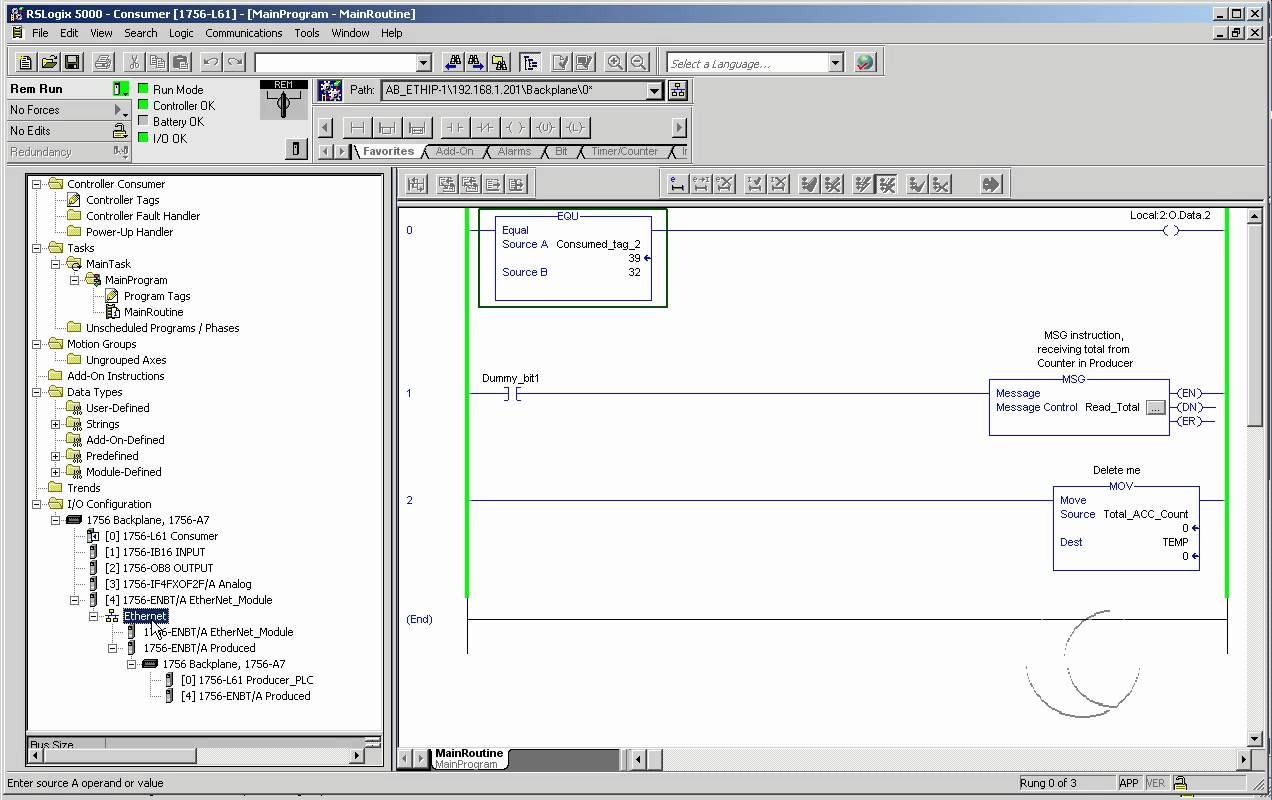Cut selection with the scissors icon
Image resolution: width=1272 pixels, height=800 pixels.
point(135,62)
